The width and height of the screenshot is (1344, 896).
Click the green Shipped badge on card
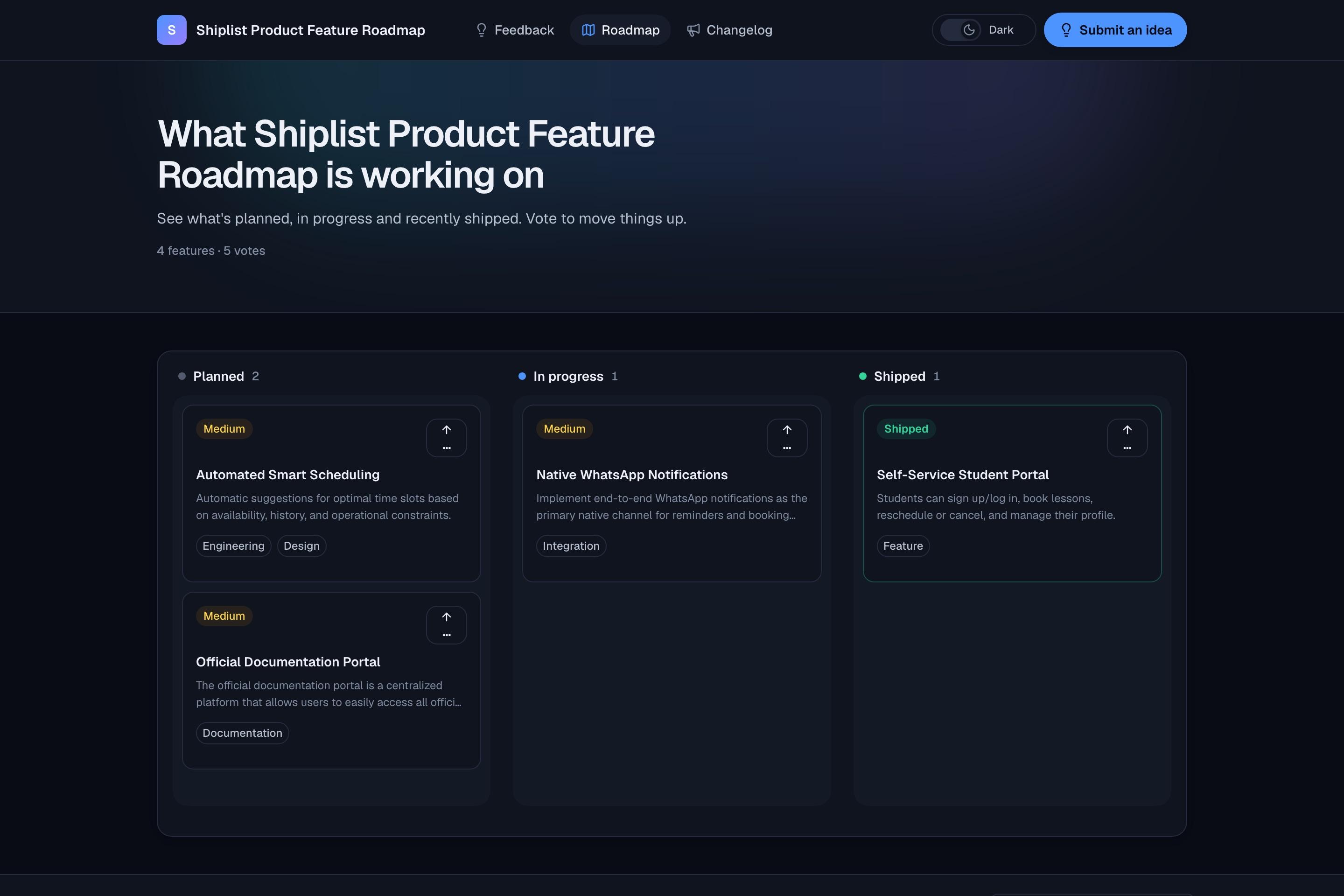click(x=906, y=428)
